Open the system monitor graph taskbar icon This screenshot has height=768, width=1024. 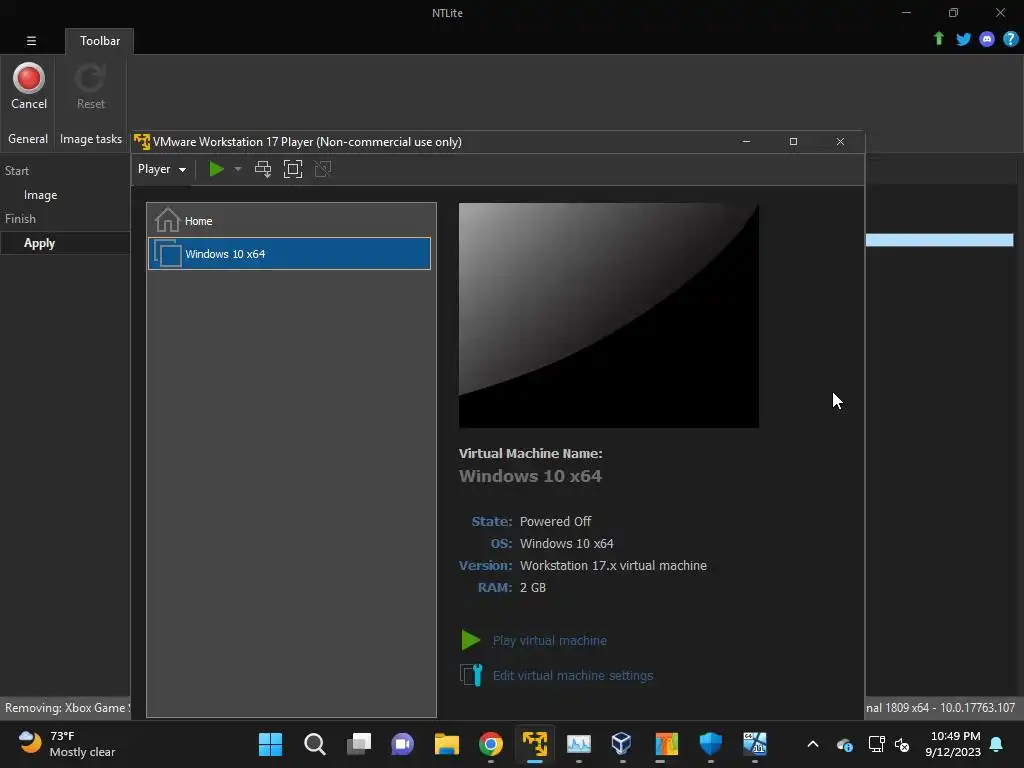579,744
